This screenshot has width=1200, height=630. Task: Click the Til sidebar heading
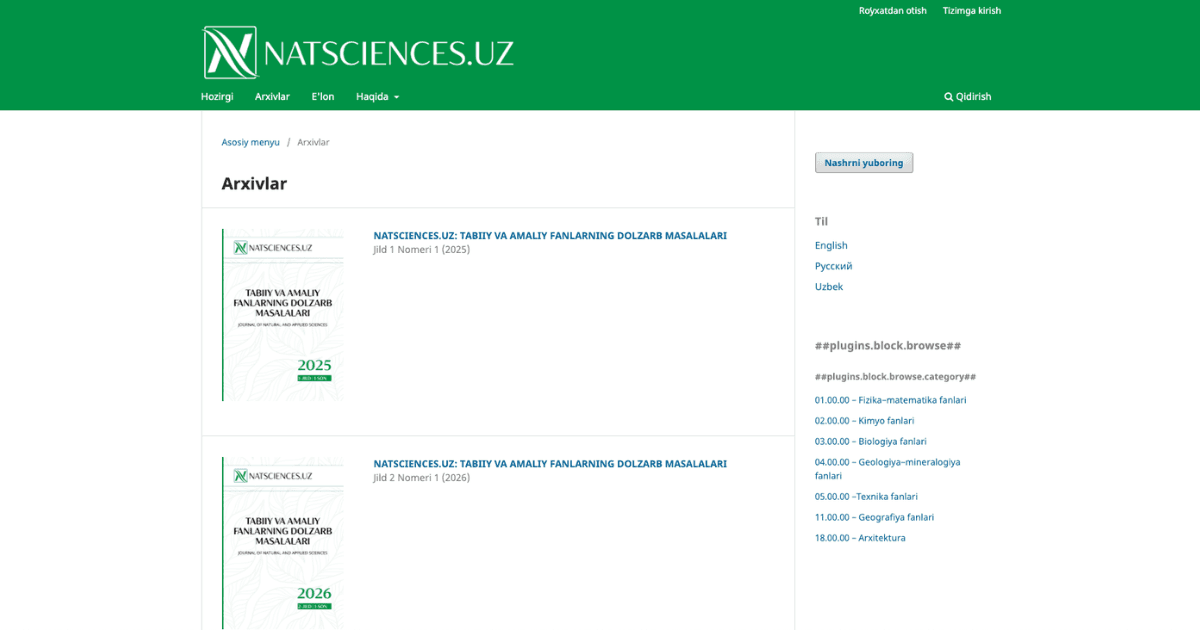821,222
